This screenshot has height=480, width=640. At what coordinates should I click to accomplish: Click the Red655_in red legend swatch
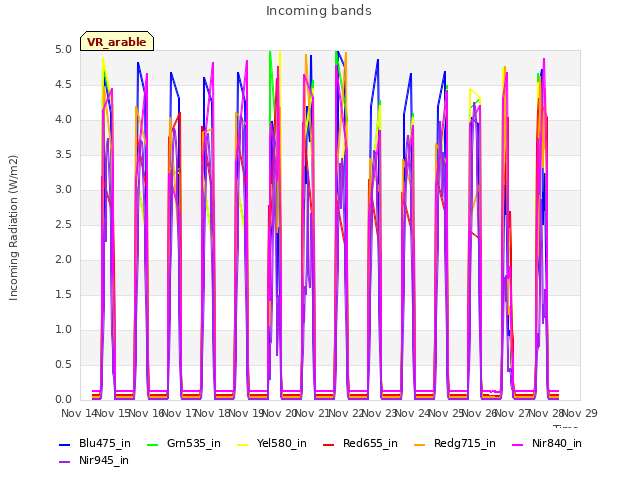(329, 445)
